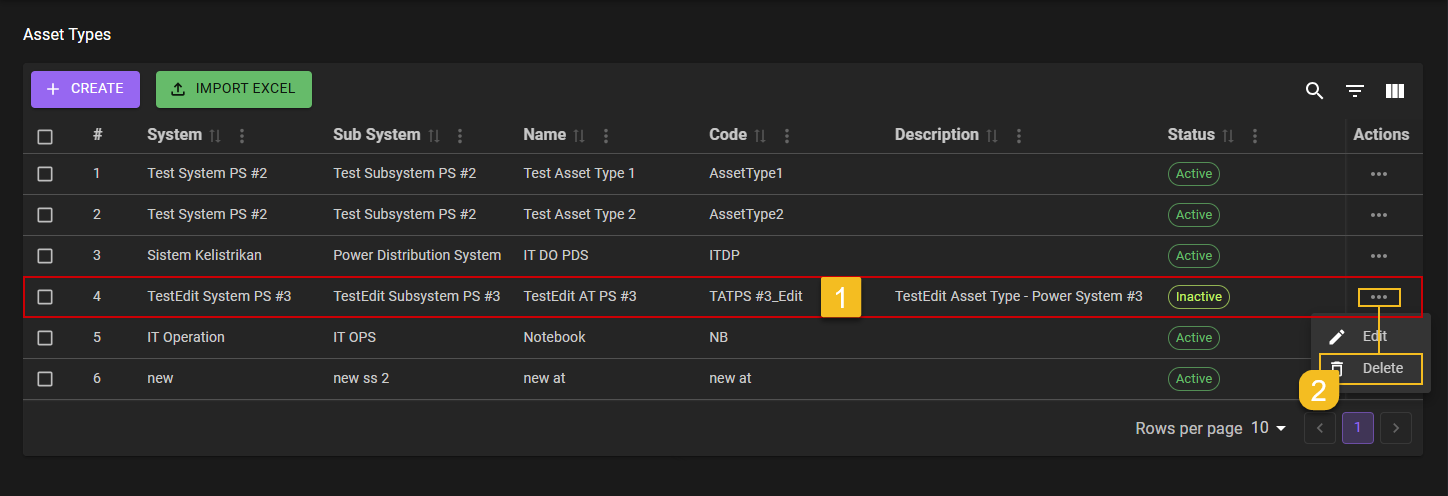Open the filter list icon
1448x496 pixels.
pyautogui.click(x=1355, y=91)
